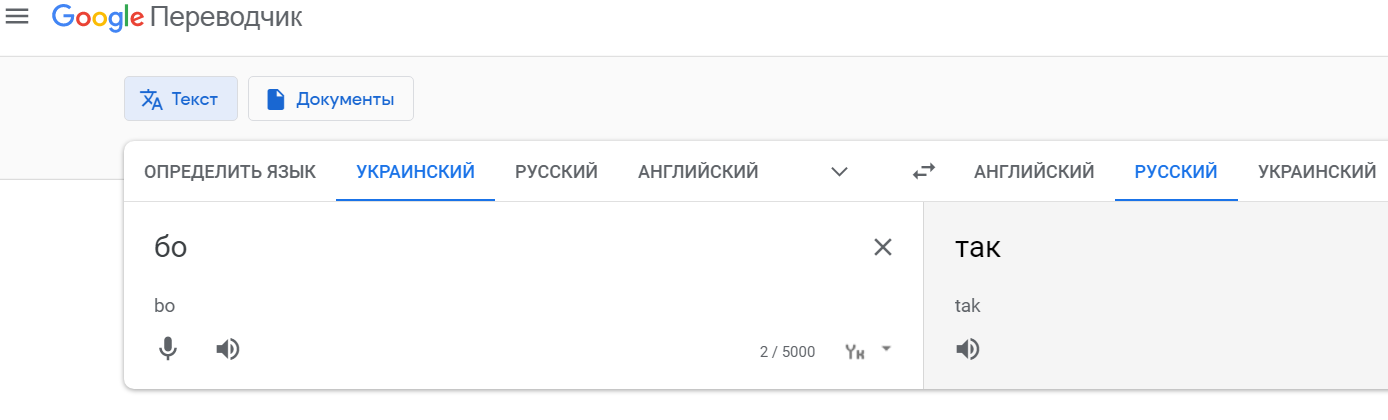Set source language to РУССКИЙ
1388x420 pixels.
(556, 172)
